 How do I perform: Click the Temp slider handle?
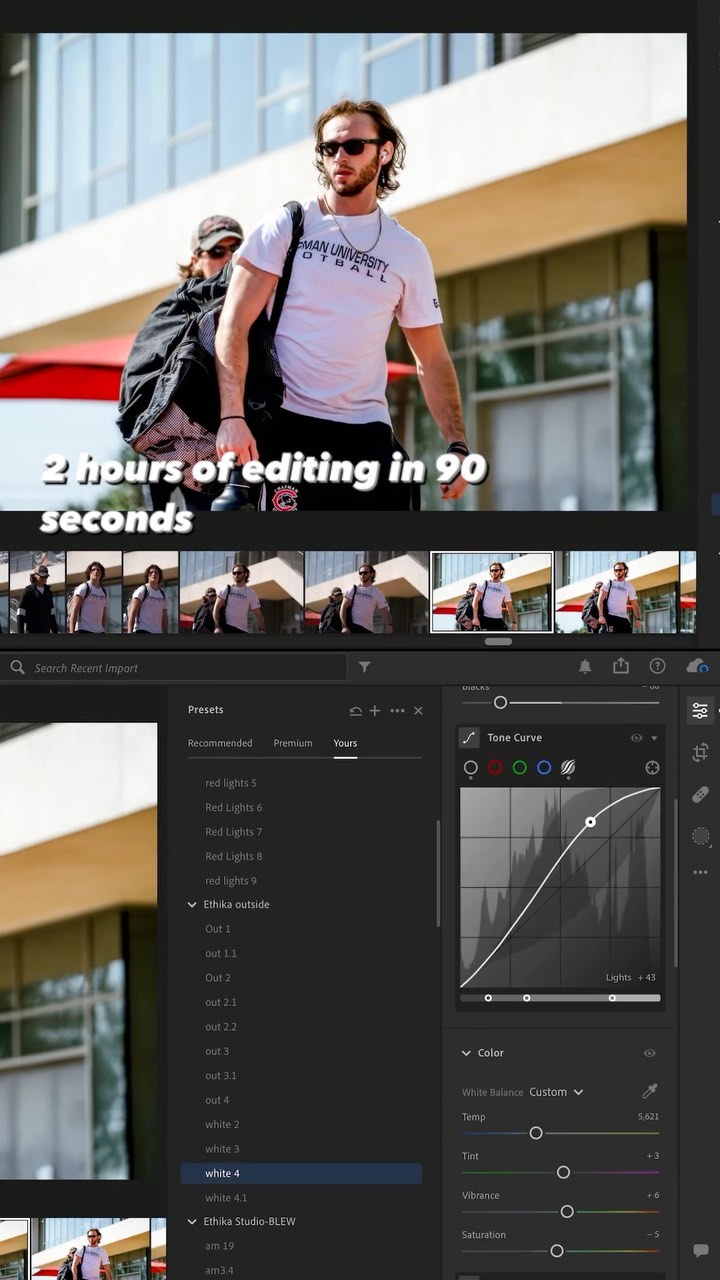(x=536, y=1133)
